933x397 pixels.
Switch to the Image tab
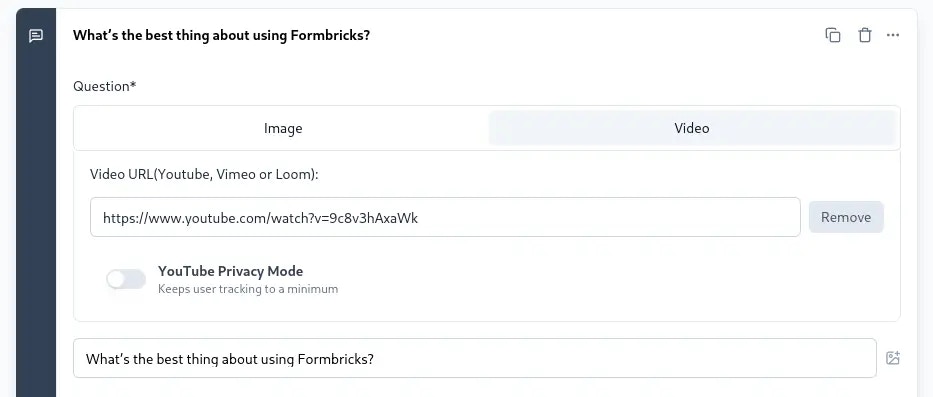283,128
